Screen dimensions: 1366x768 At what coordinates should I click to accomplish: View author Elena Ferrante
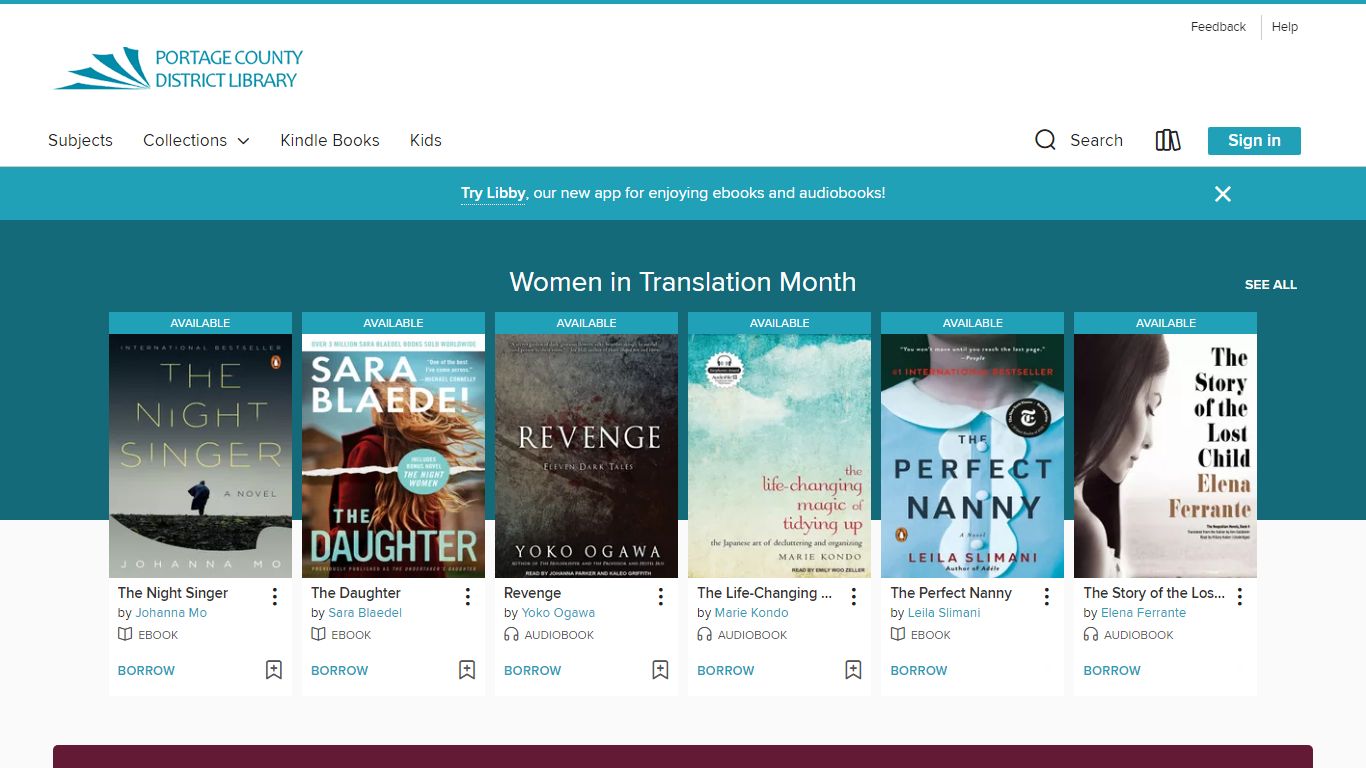pos(1143,613)
